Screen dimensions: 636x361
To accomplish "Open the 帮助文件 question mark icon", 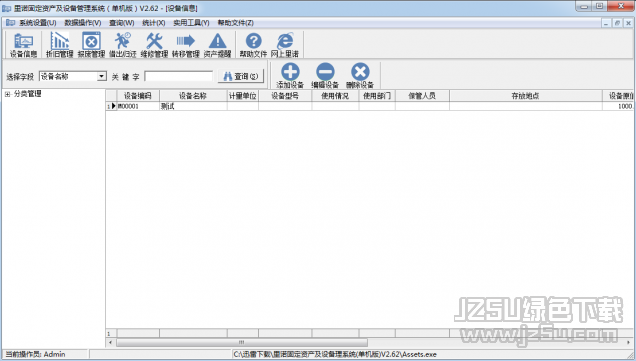I will [x=254, y=45].
